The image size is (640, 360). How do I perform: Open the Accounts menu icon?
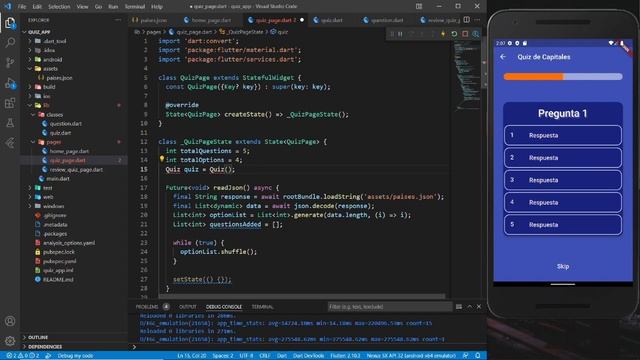click(10, 321)
